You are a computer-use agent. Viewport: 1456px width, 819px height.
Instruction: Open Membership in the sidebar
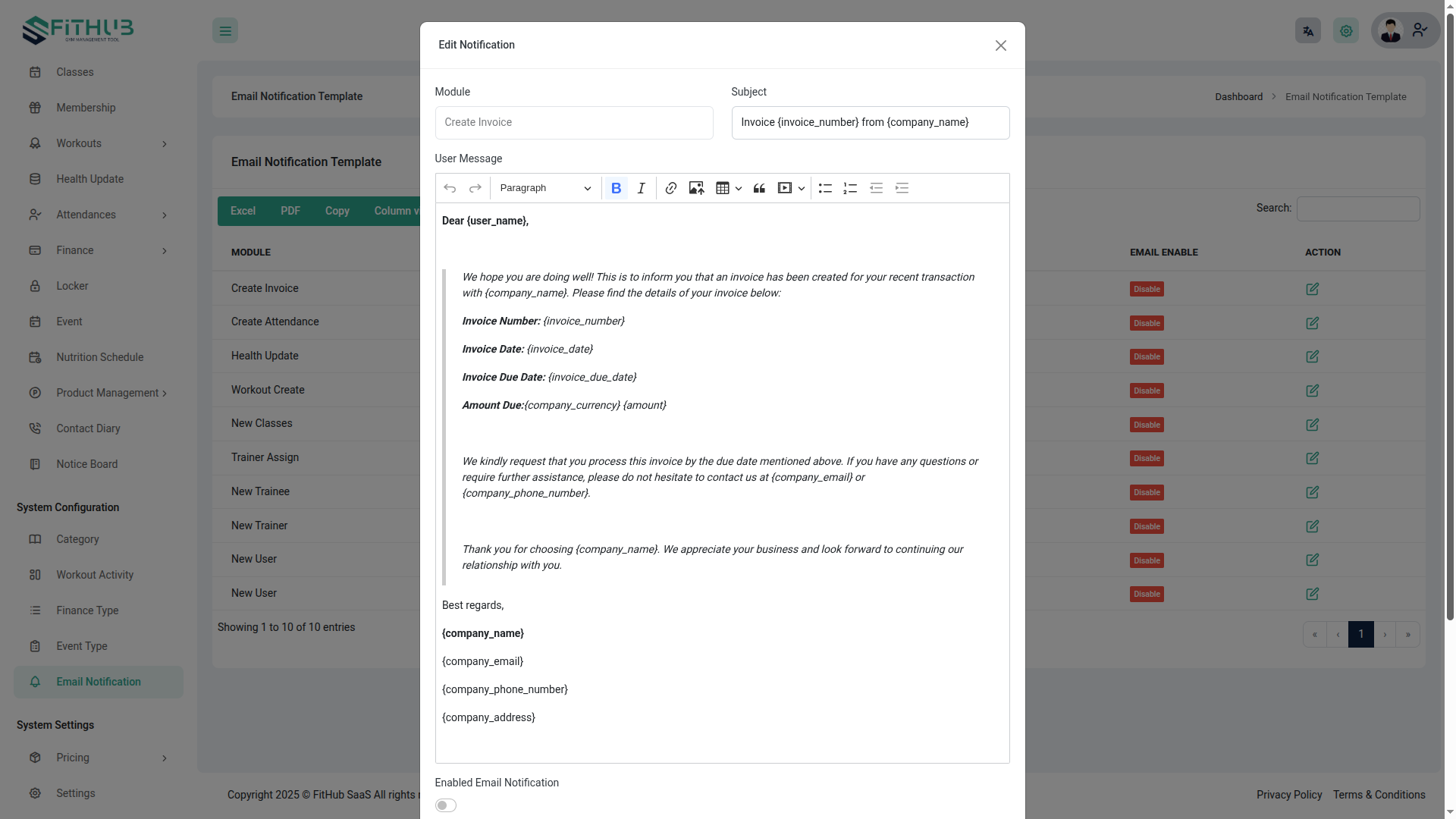click(86, 108)
